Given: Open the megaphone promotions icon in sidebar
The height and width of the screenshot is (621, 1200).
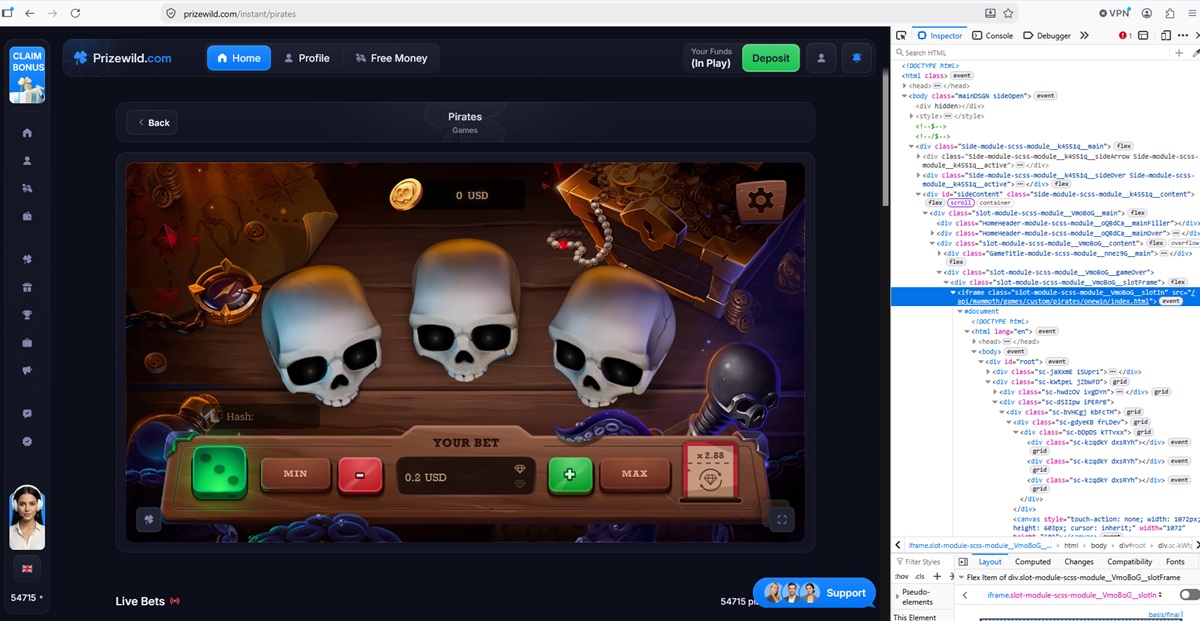Looking at the screenshot, I should (x=27, y=371).
